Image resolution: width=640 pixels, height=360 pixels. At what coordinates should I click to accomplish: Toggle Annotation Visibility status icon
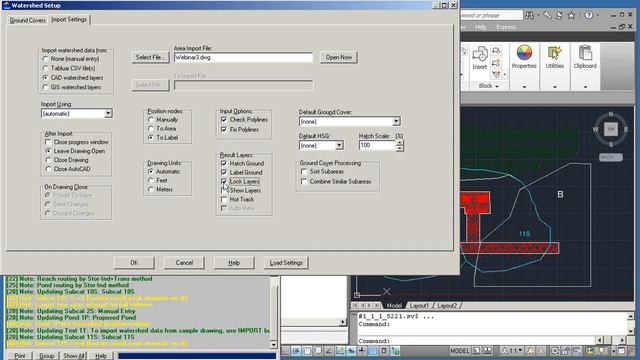531,351
